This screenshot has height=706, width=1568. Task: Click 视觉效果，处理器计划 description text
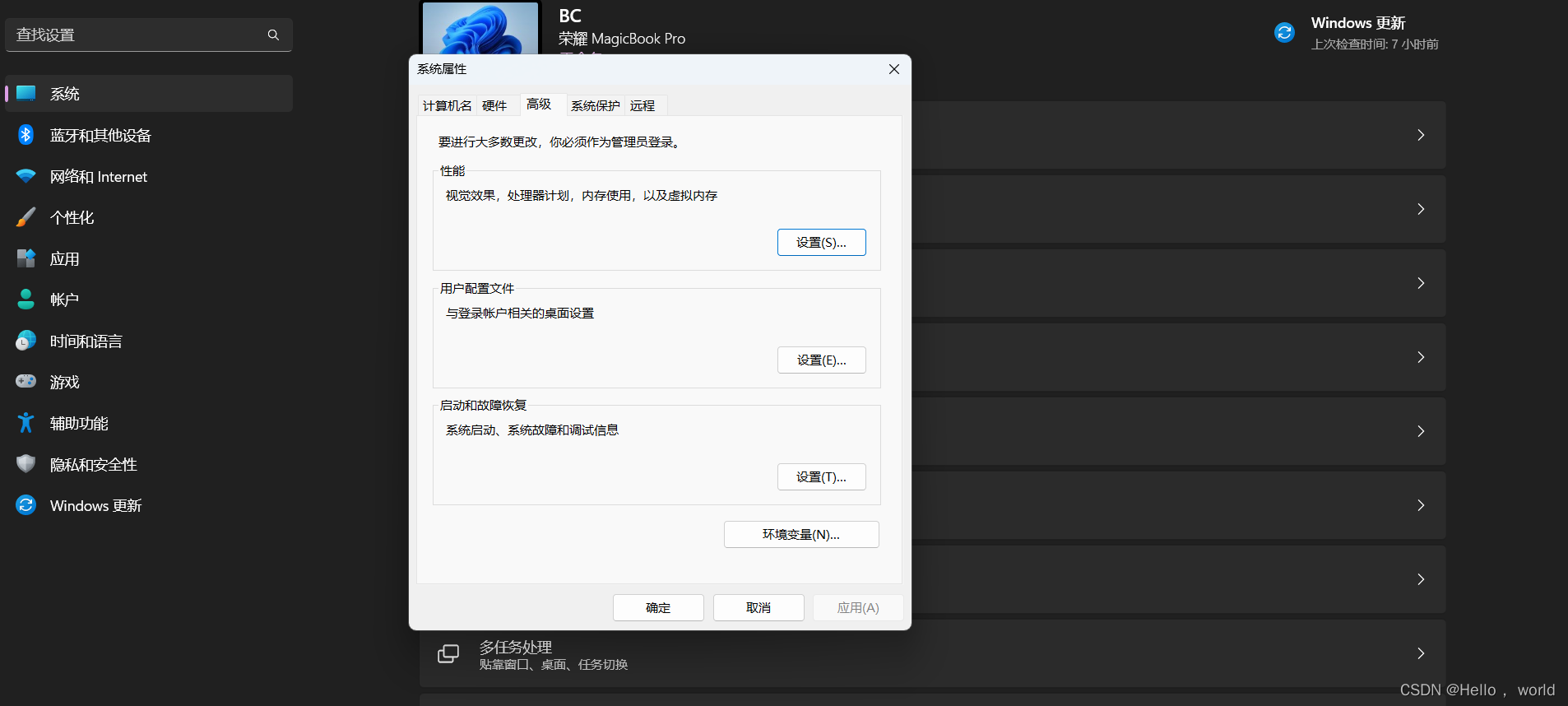pyautogui.click(x=582, y=196)
